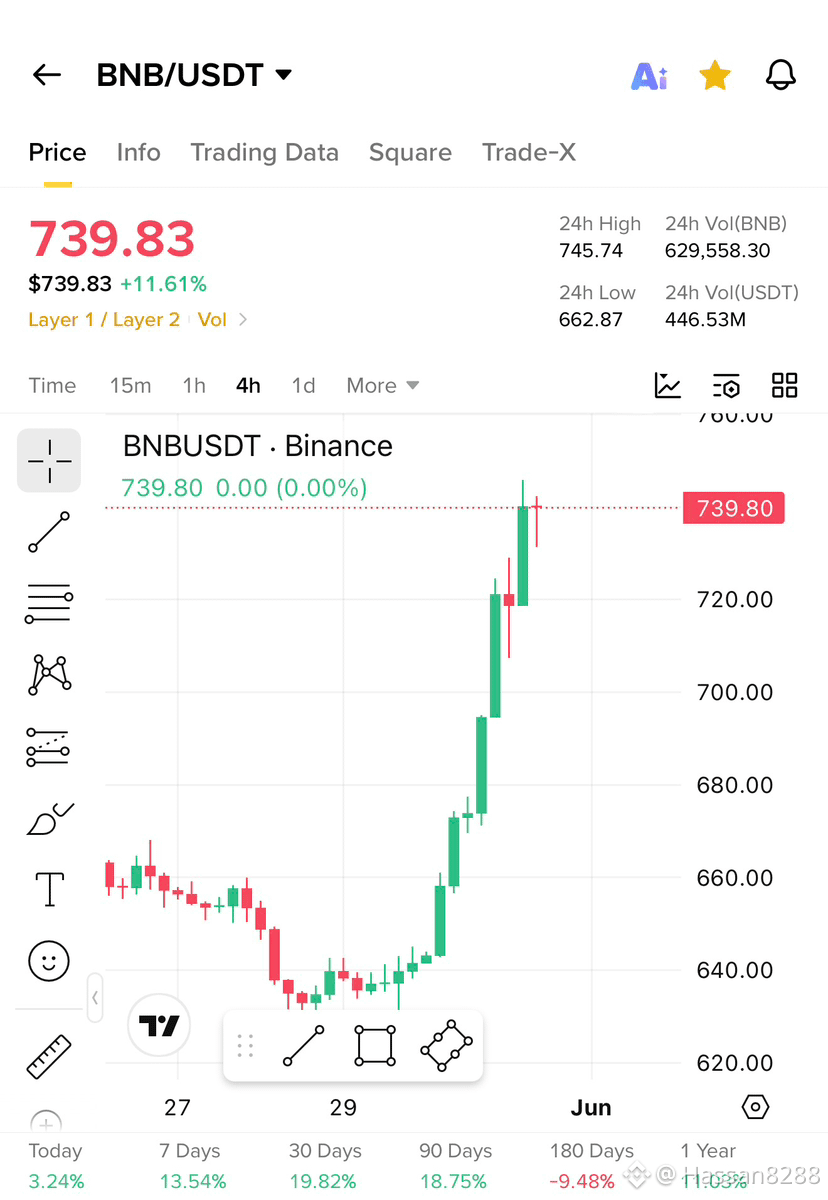Select rectangle tool in floating toolbar
This screenshot has width=828, height=1200.
pos(375,1046)
